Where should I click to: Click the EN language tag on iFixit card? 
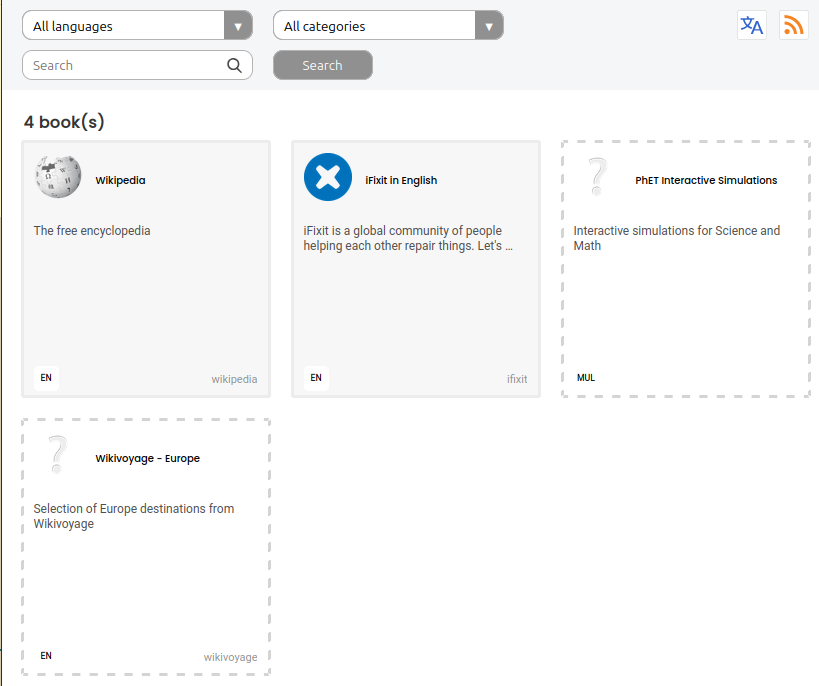coord(316,378)
